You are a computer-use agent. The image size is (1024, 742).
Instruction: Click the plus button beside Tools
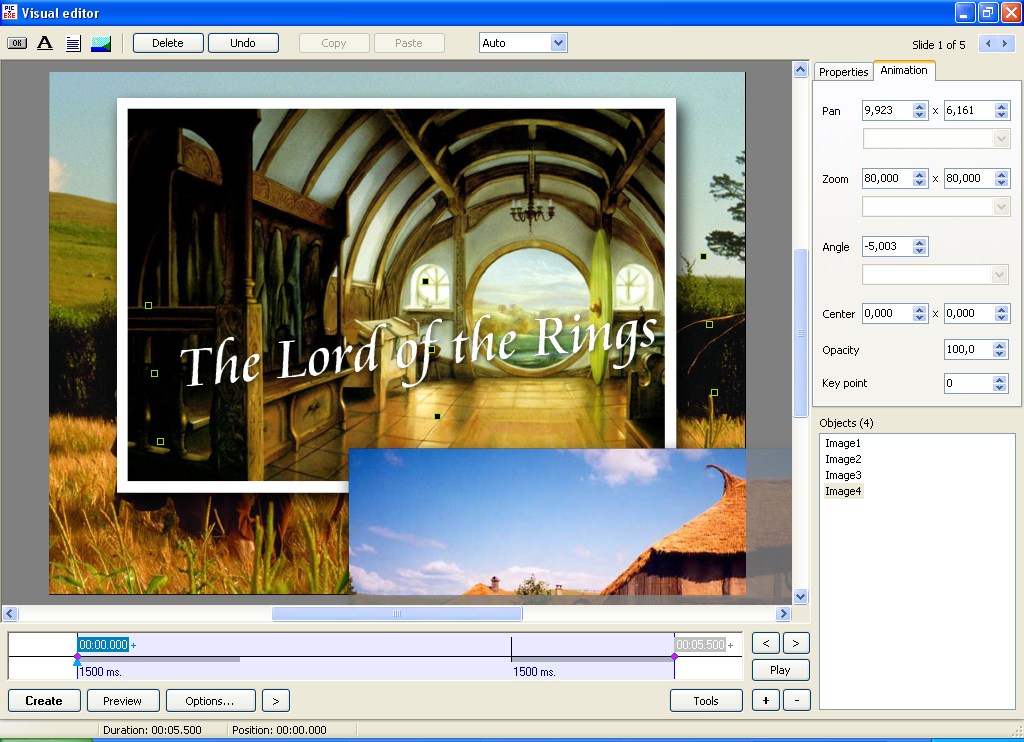click(765, 701)
